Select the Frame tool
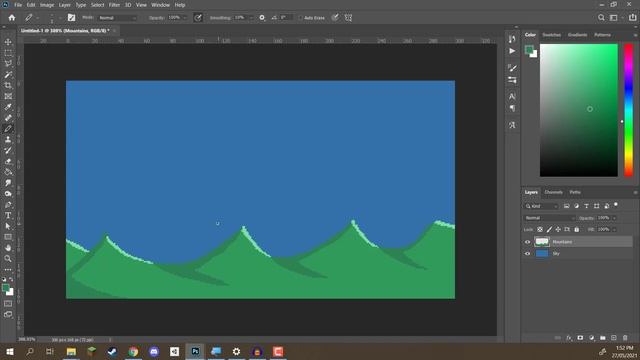Viewport: 640px width, 360px height. point(8,96)
